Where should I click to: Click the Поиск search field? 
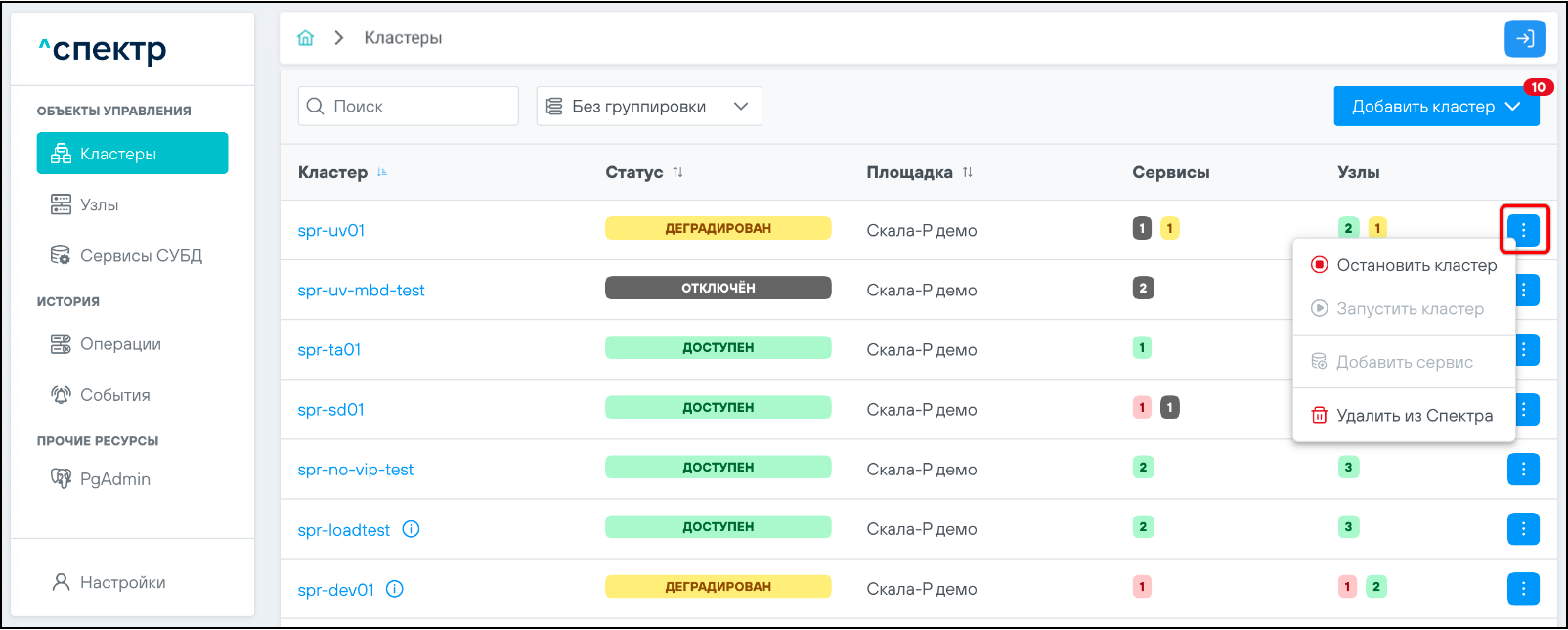(x=409, y=107)
